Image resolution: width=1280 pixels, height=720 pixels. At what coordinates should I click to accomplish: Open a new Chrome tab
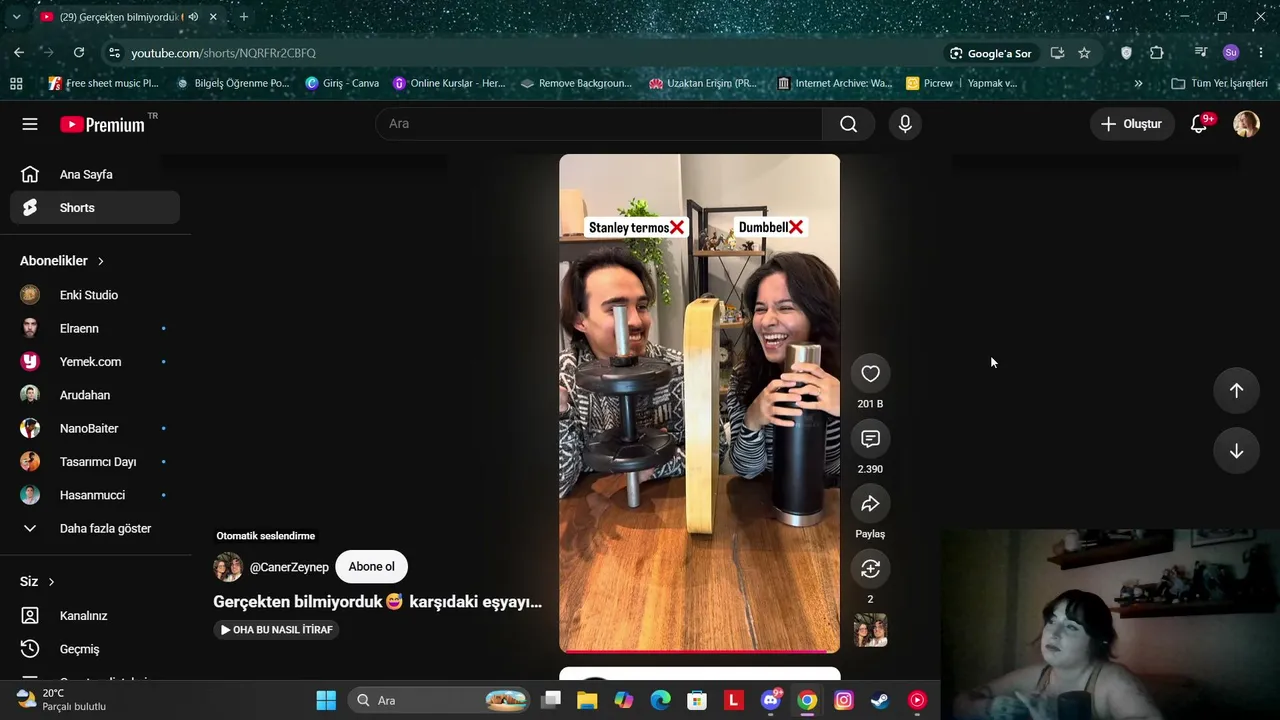(x=243, y=17)
